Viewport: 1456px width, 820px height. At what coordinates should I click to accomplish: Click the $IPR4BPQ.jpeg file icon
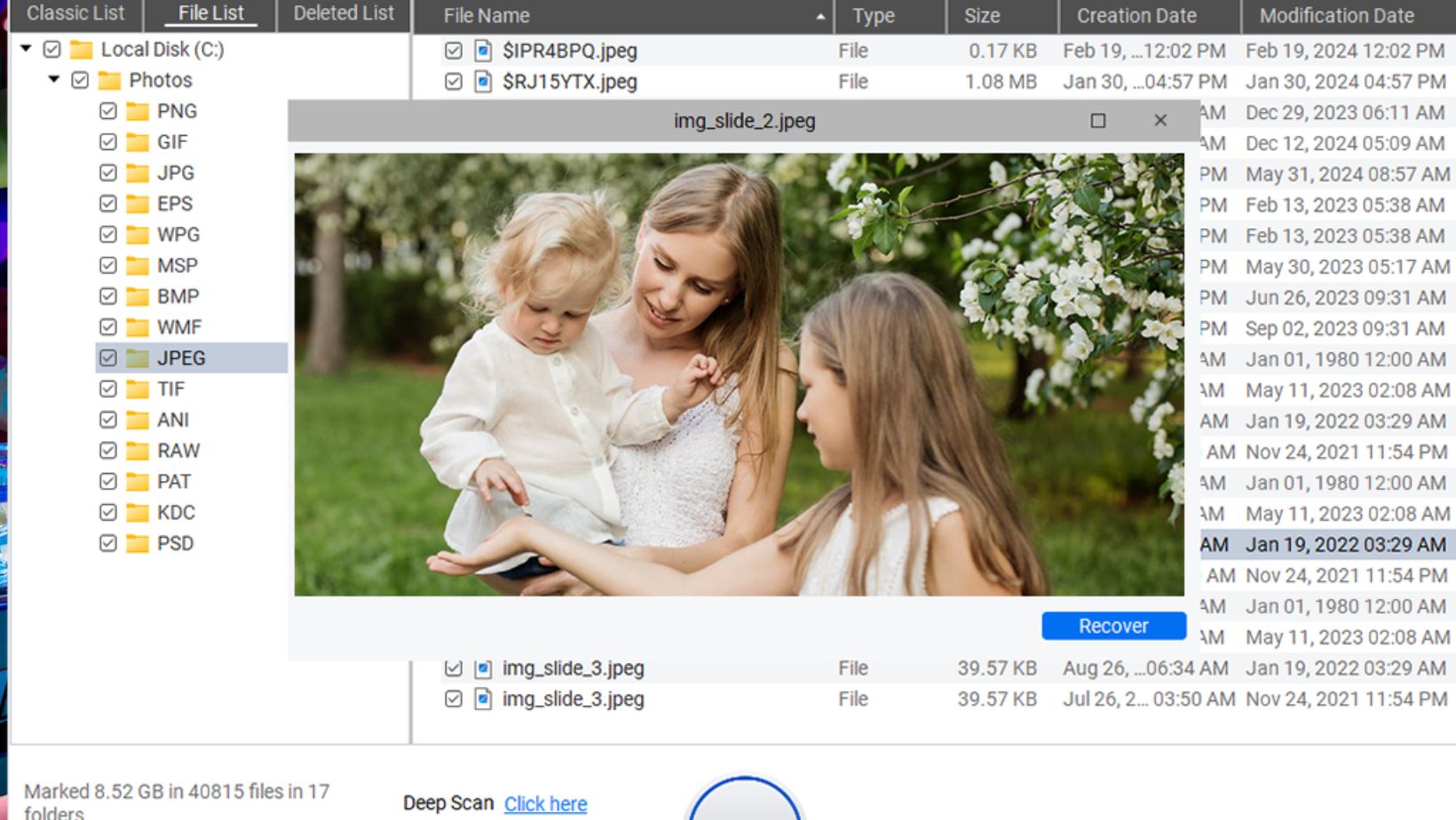pos(483,51)
